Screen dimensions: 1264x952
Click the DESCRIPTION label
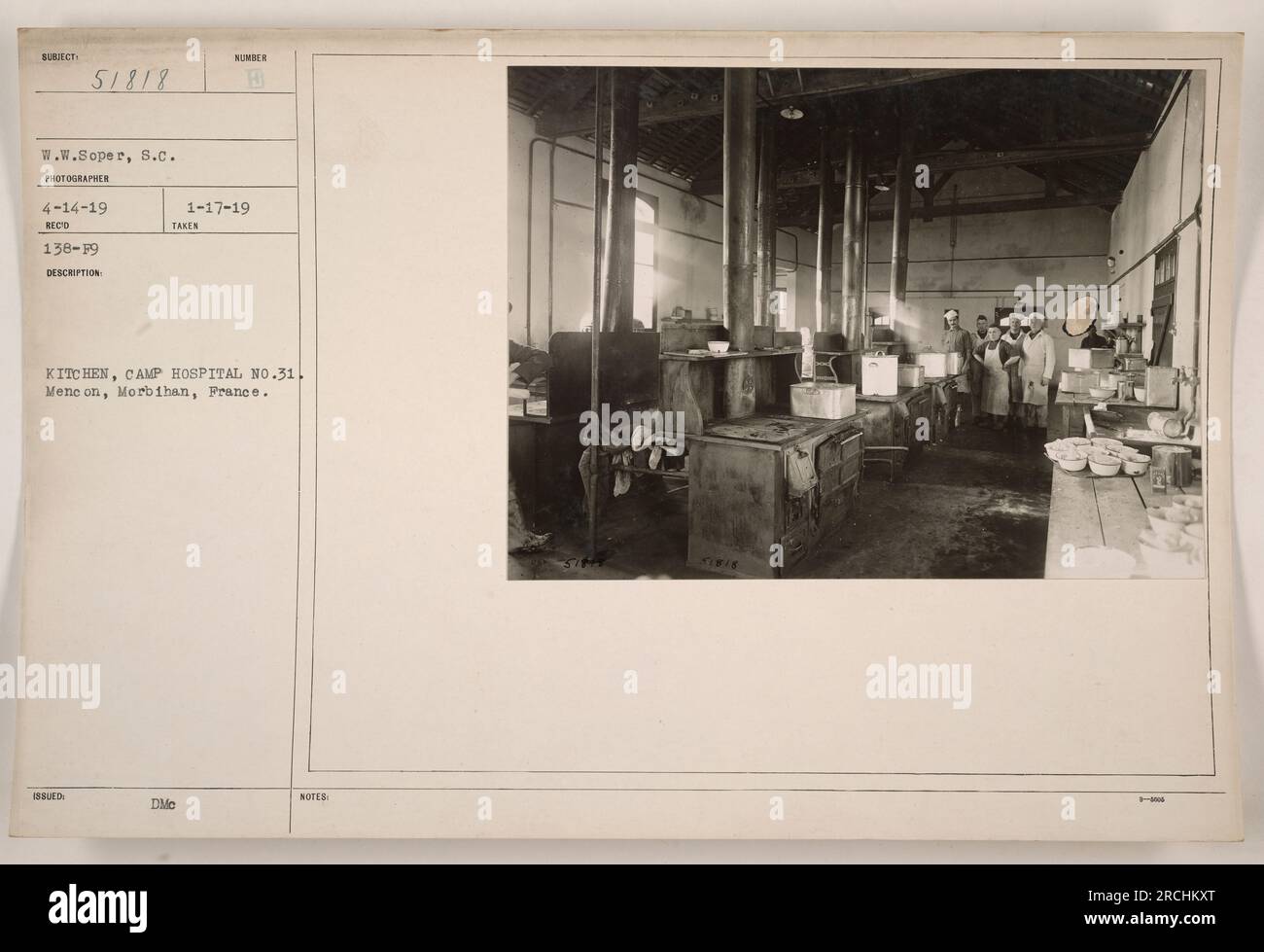coord(73,273)
